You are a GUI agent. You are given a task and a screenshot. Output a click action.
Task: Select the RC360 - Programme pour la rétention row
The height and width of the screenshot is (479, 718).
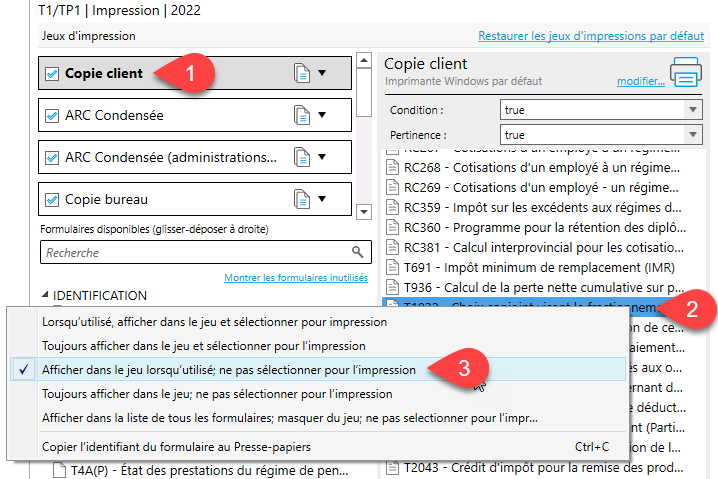pos(542,228)
